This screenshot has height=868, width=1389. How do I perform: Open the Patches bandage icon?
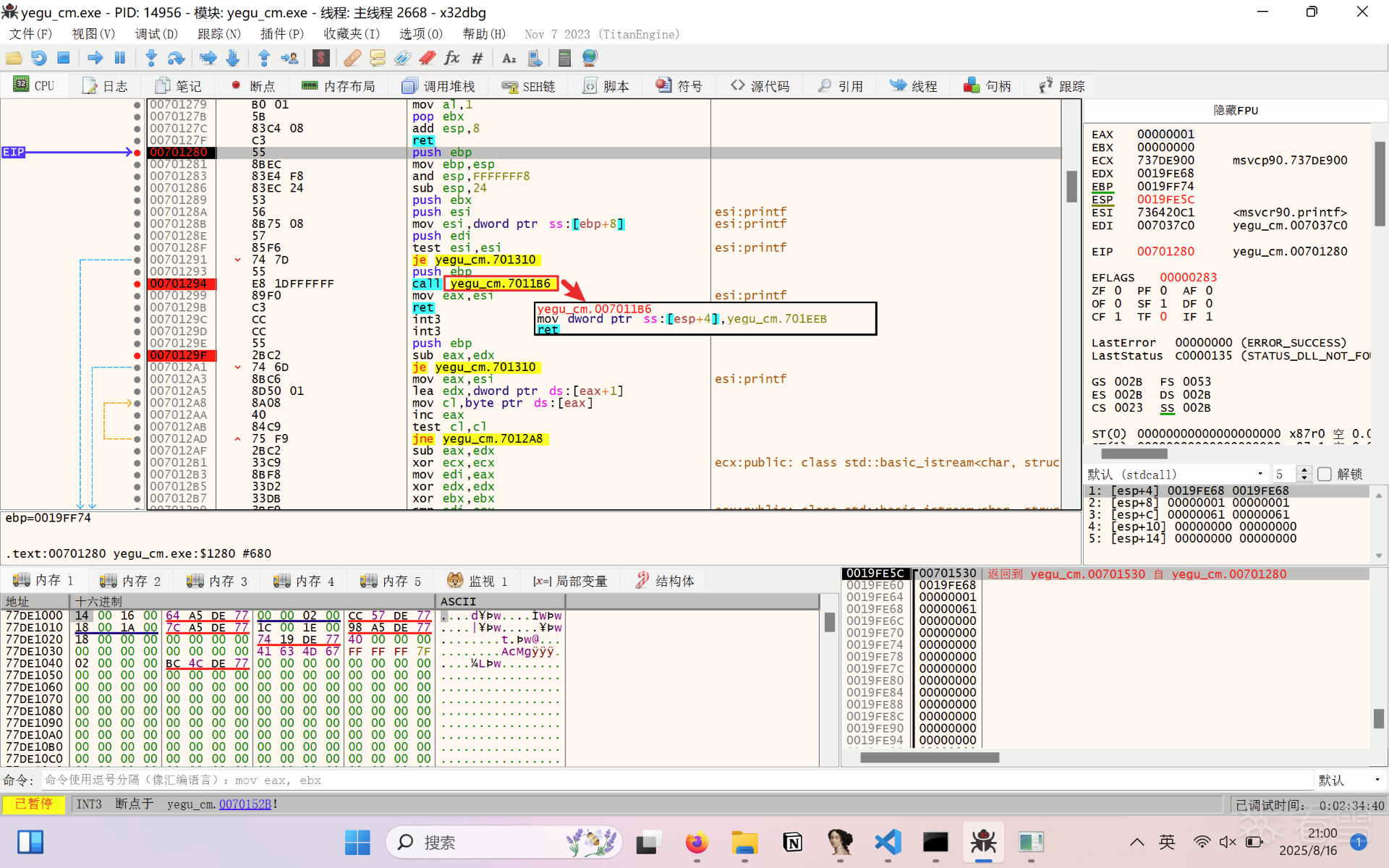click(x=352, y=58)
